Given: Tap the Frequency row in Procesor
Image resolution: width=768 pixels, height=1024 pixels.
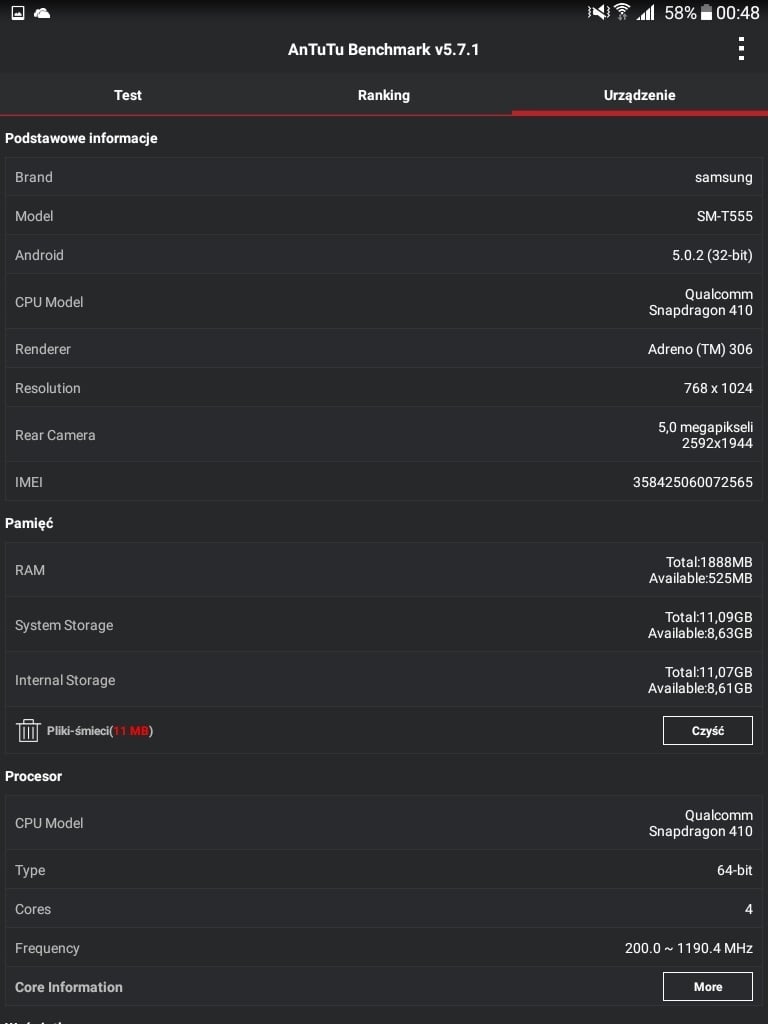Looking at the screenshot, I should tap(384, 948).
